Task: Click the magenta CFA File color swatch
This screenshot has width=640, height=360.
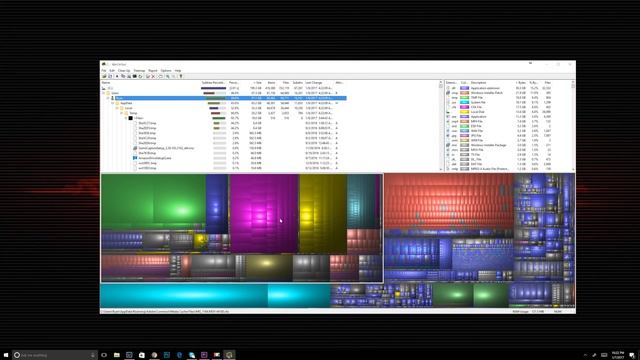Action: [464, 107]
